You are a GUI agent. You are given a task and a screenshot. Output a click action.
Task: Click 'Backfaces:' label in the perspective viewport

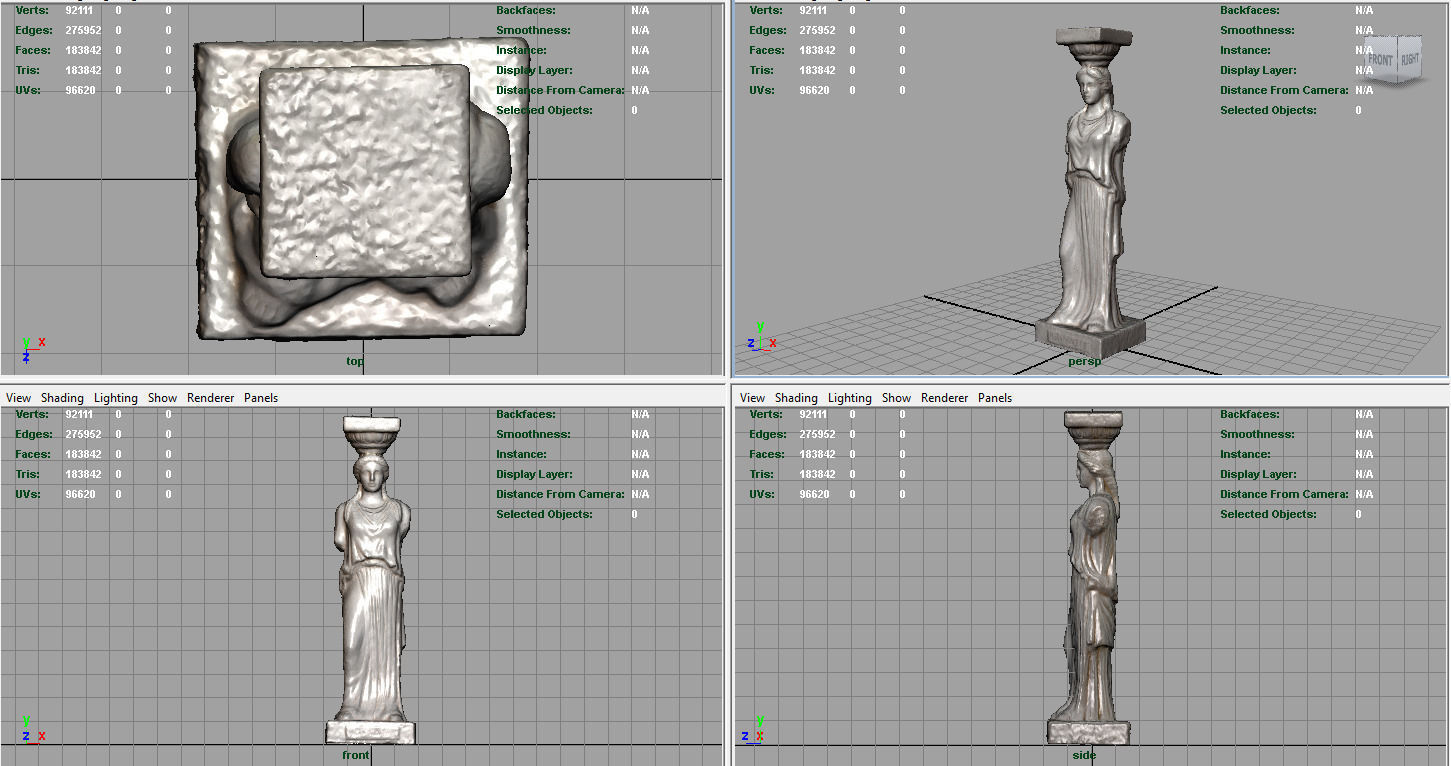coord(1250,10)
